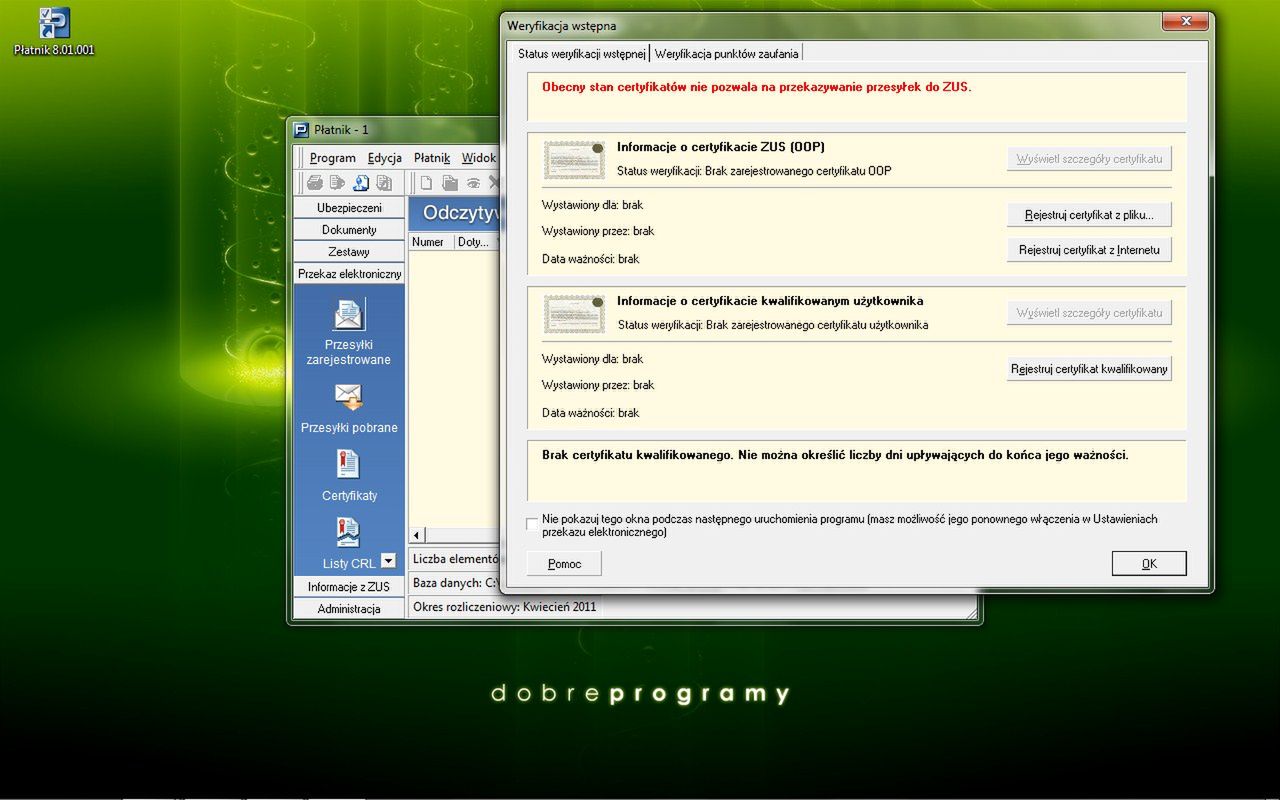1280x800 pixels.
Task: Click 'Informacje o certyfikacie ZUS (OOP)' heading
Action: (721, 147)
